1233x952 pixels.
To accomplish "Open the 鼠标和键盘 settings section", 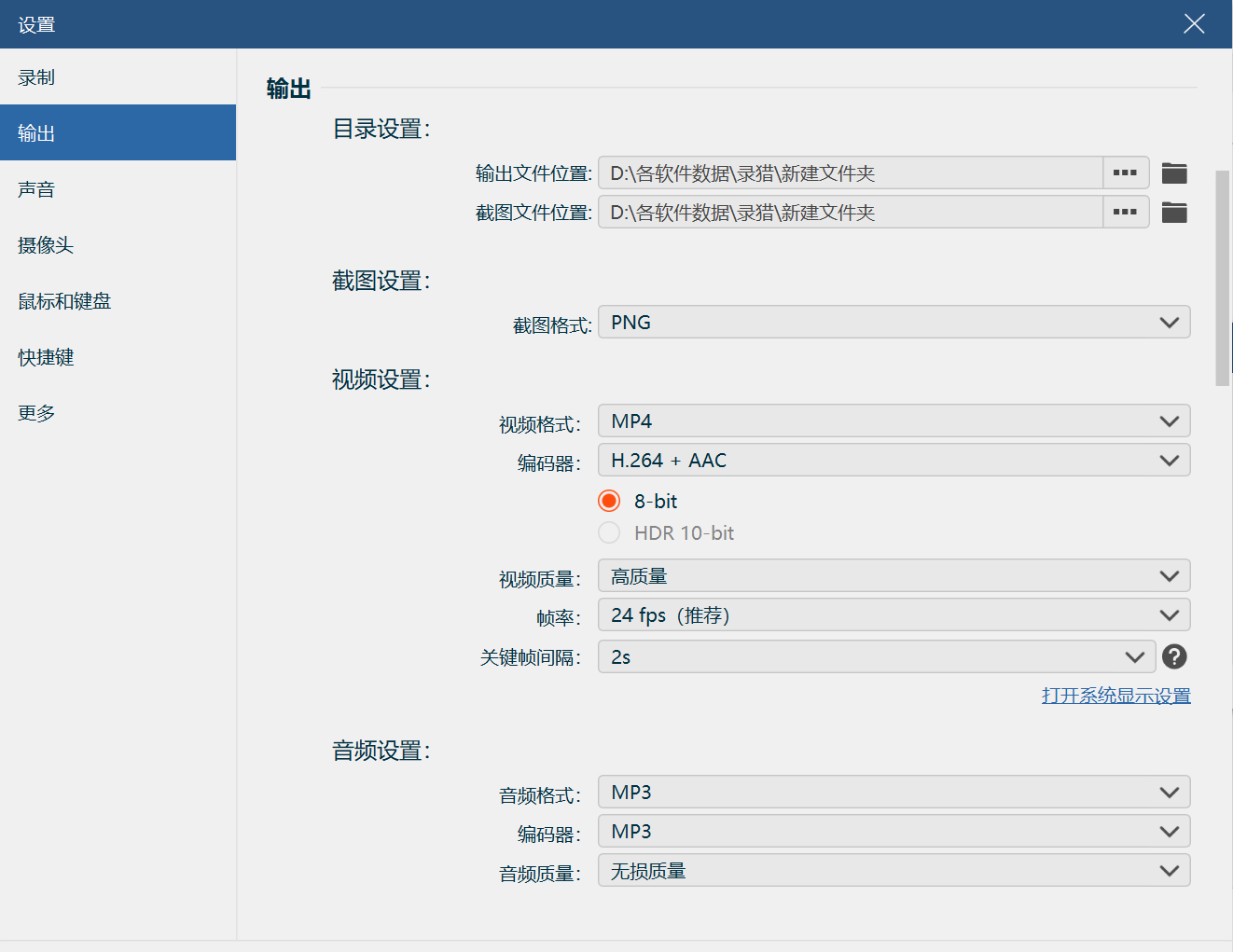I will (x=62, y=300).
